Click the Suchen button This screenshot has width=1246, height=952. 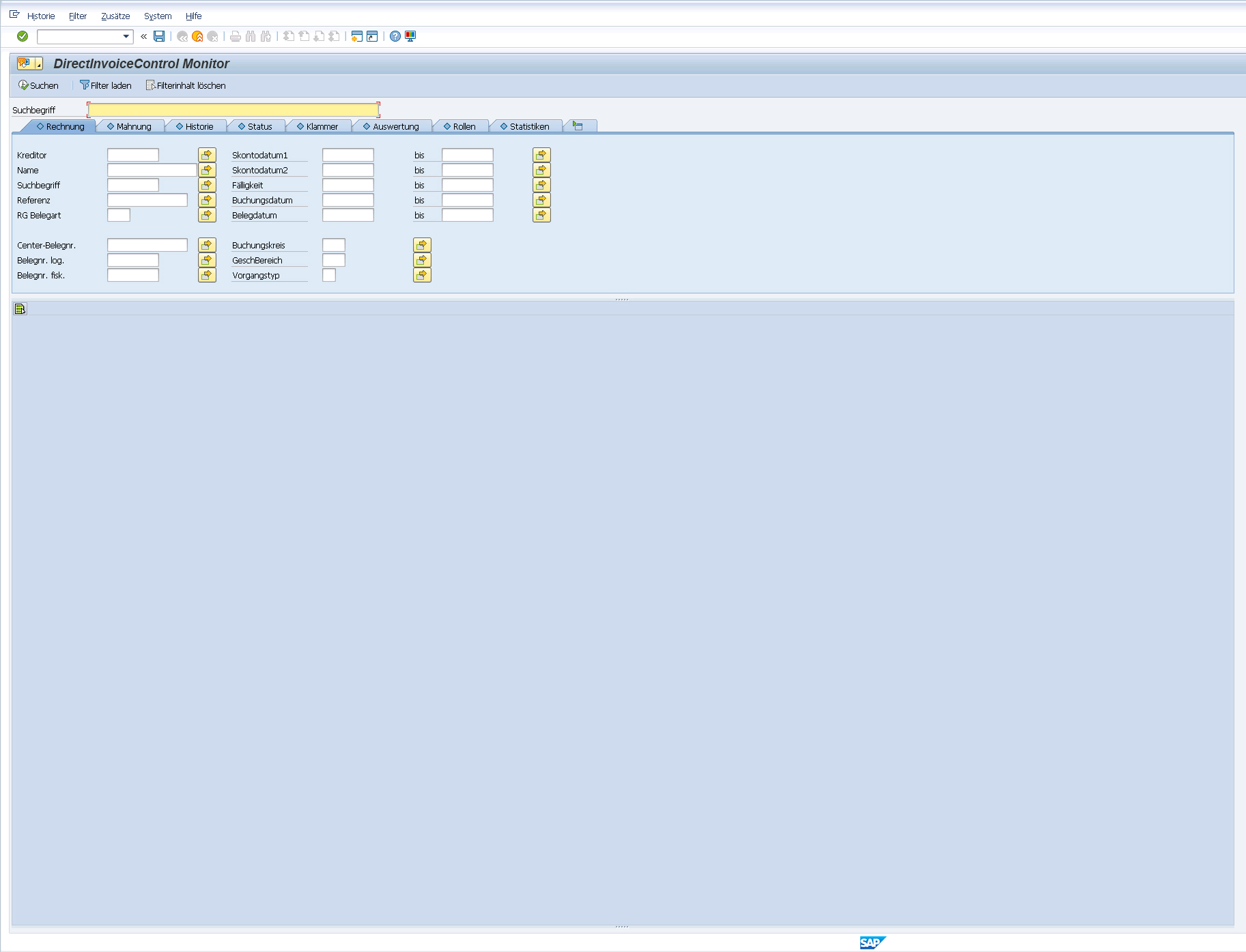click(x=39, y=85)
